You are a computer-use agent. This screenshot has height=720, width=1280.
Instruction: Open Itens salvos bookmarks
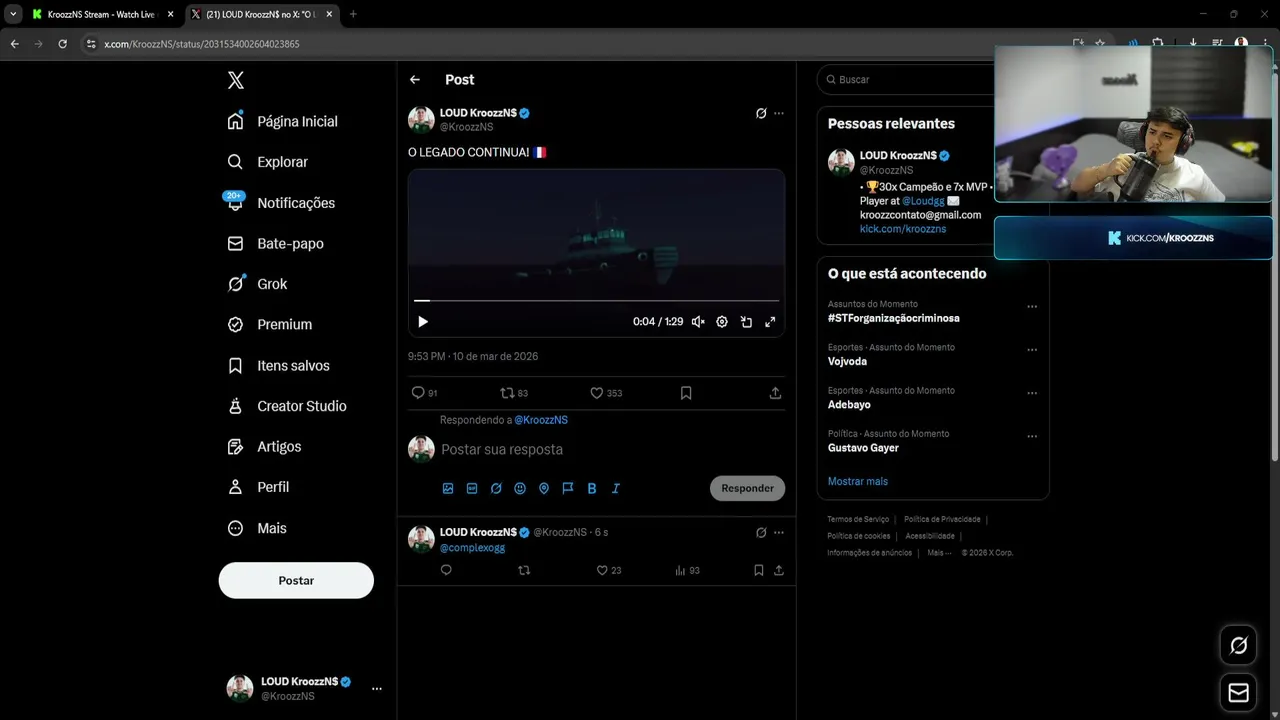[278, 366]
